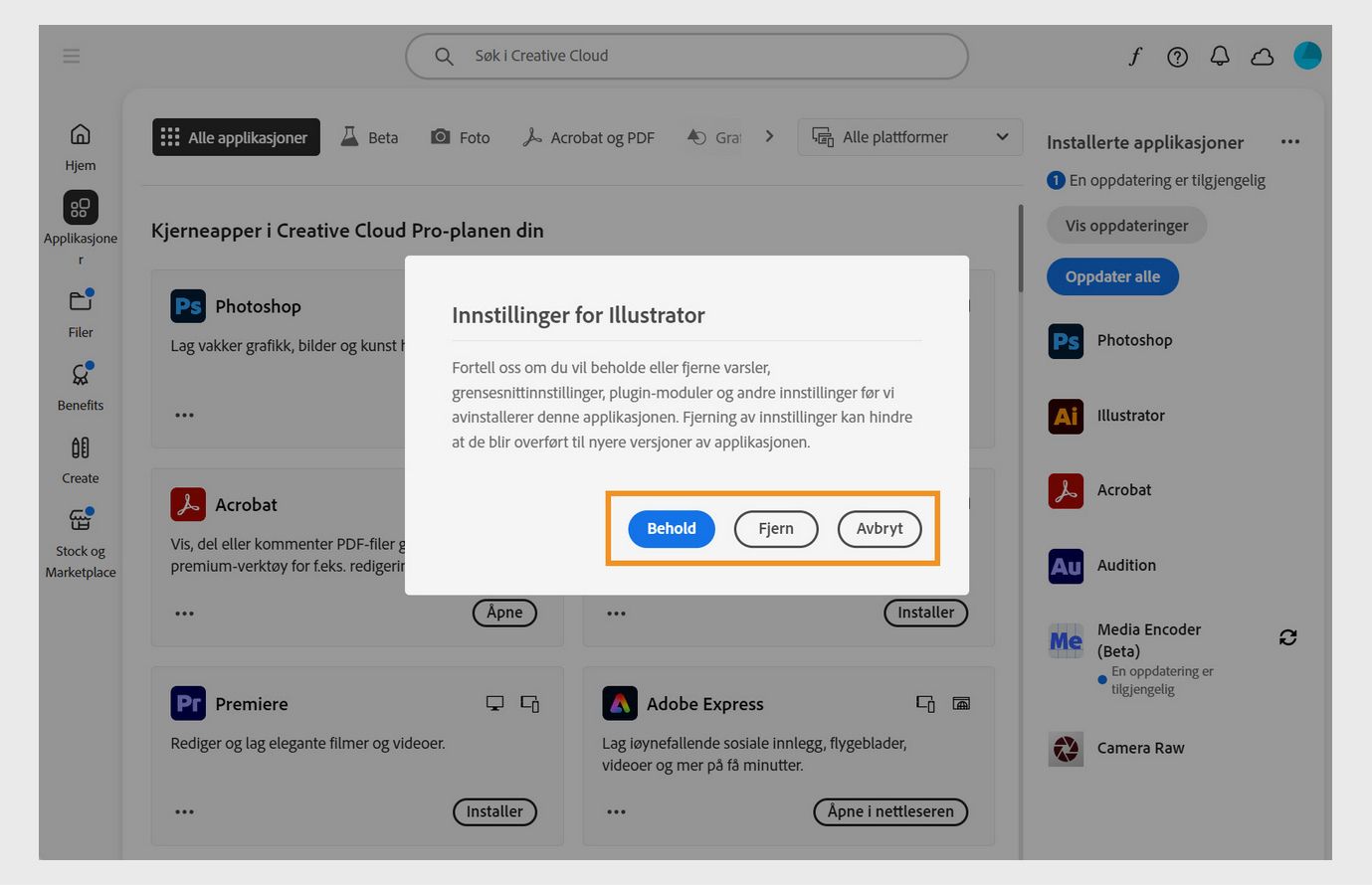
Task: Click Adobe Express mobile and desktop platform icon
Action: tap(925, 704)
